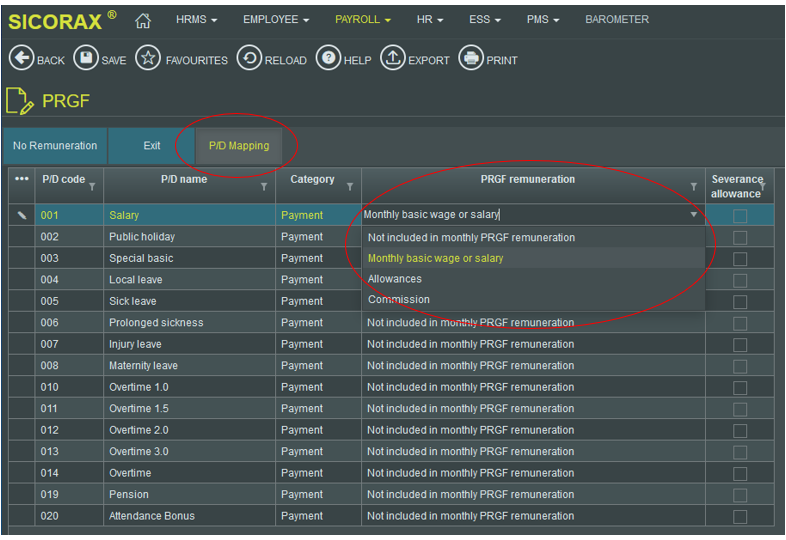This screenshot has height=540, width=786.
Task: Check Severance allowance box for Attendance Bonus
Action: [x=740, y=517]
